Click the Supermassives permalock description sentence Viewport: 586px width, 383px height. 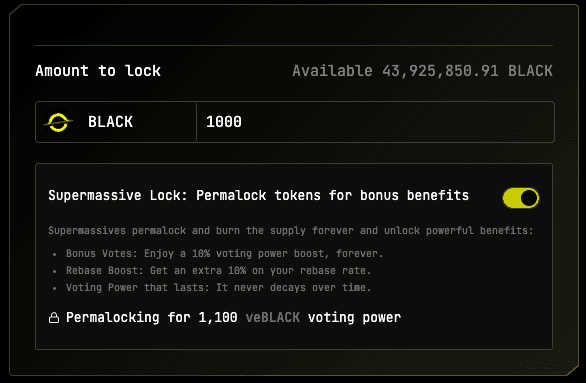coord(290,231)
